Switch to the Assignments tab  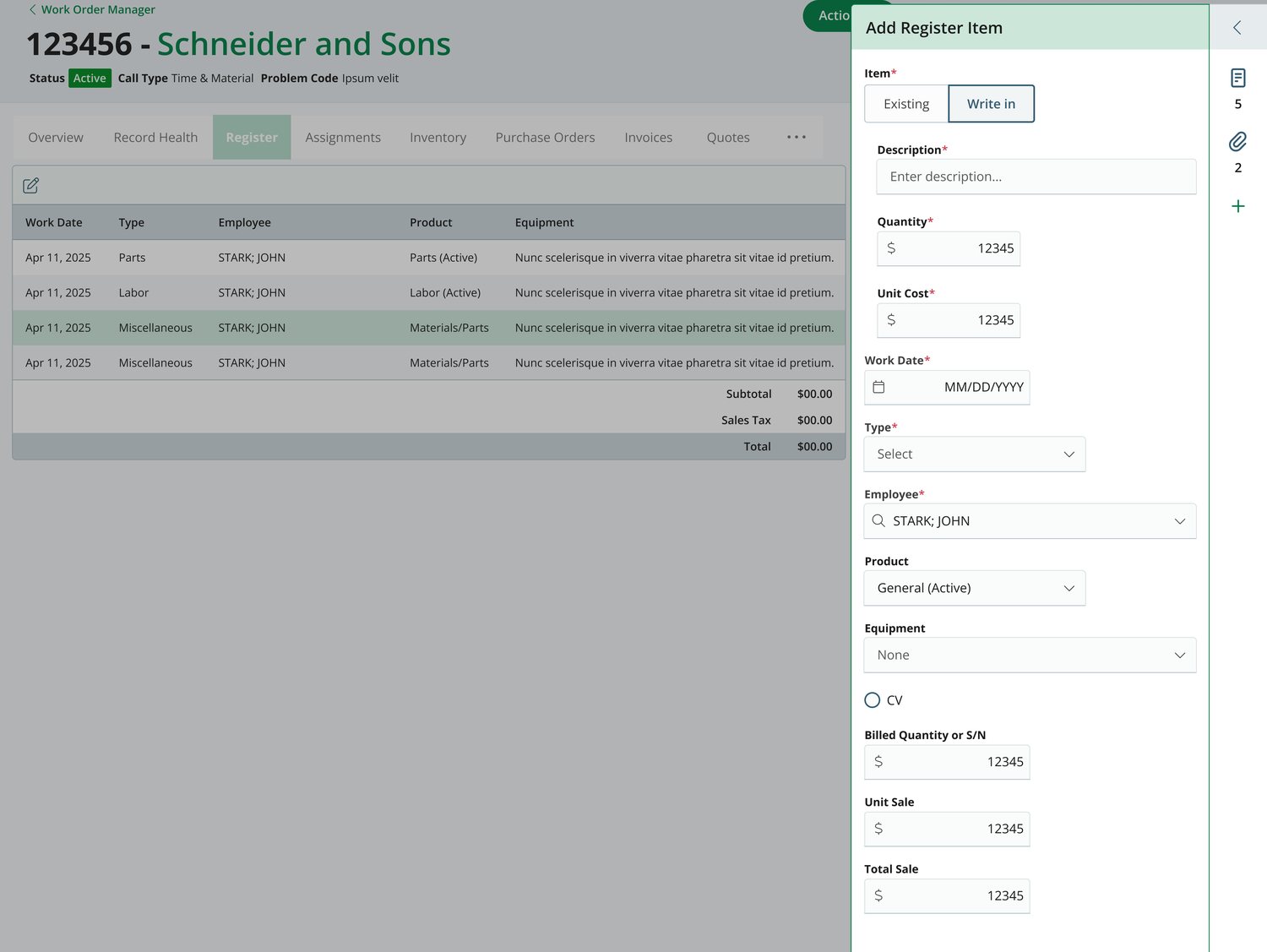pyautogui.click(x=343, y=138)
